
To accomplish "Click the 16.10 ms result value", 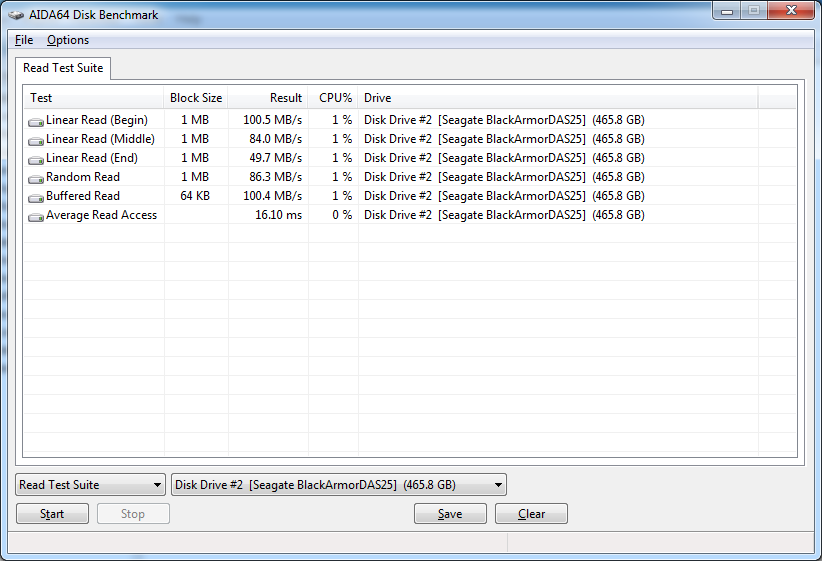I will (x=278, y=215).
